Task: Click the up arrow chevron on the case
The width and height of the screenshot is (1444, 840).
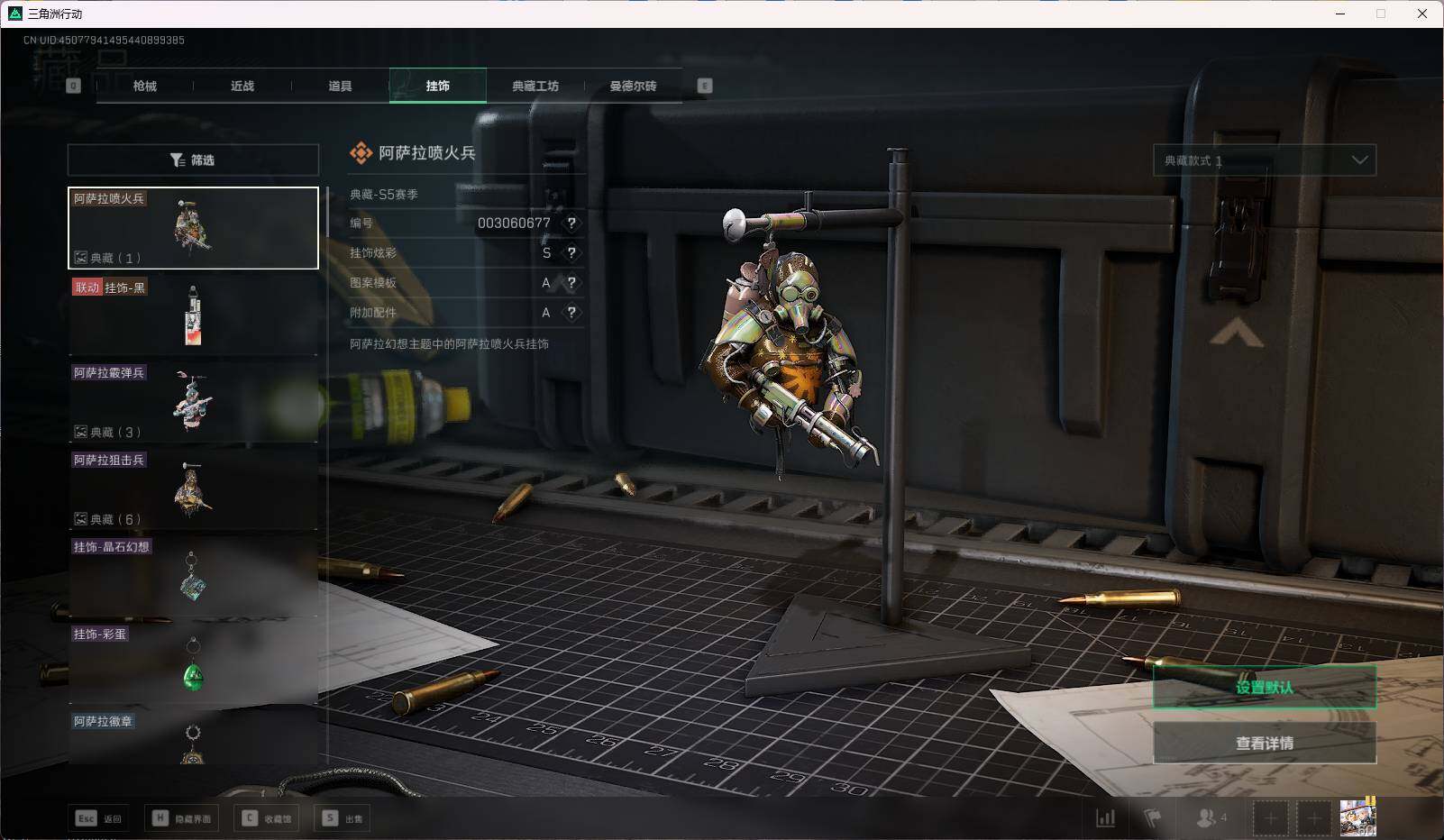Action: [1236, 335]
